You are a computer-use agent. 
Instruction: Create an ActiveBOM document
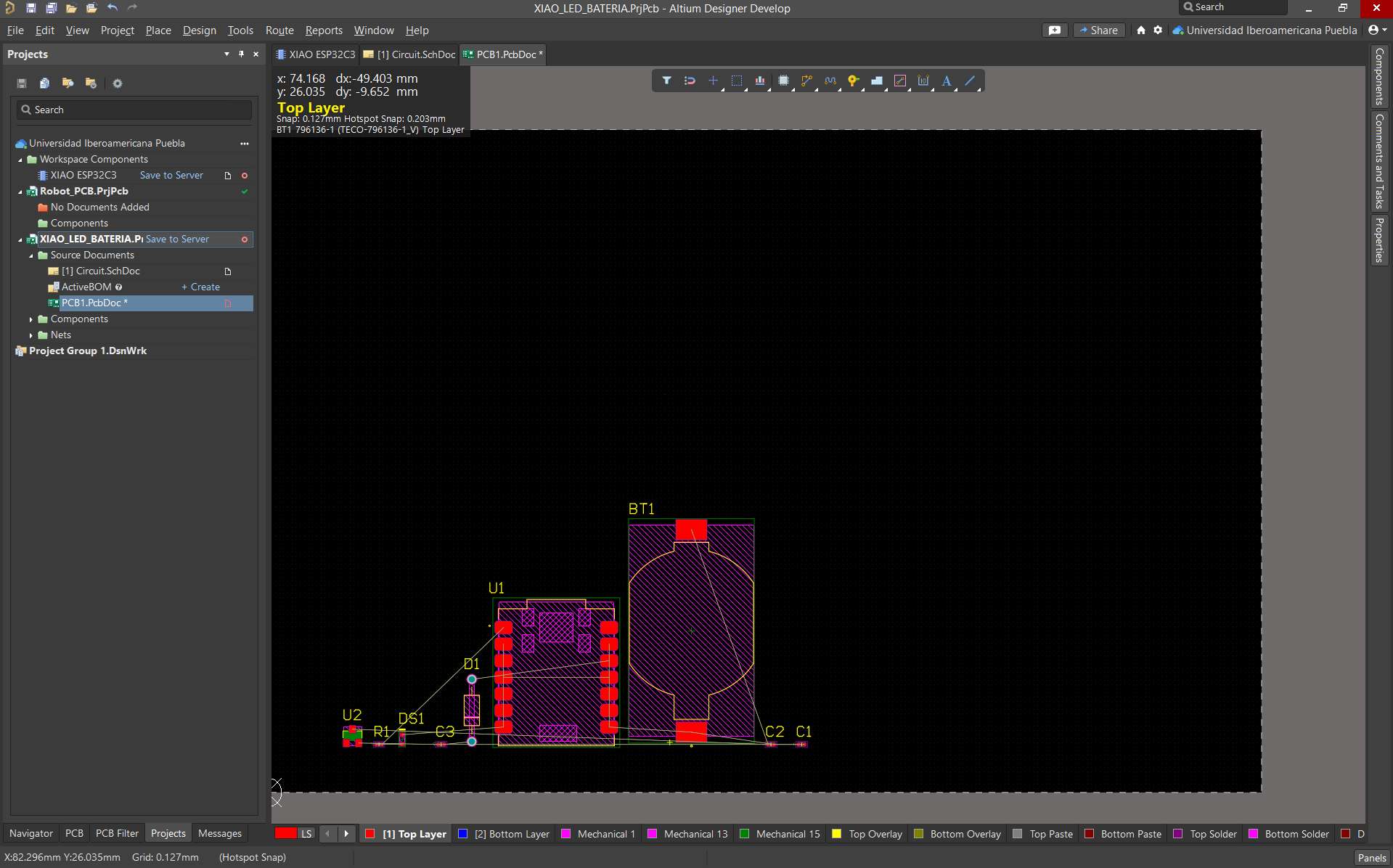200,287
